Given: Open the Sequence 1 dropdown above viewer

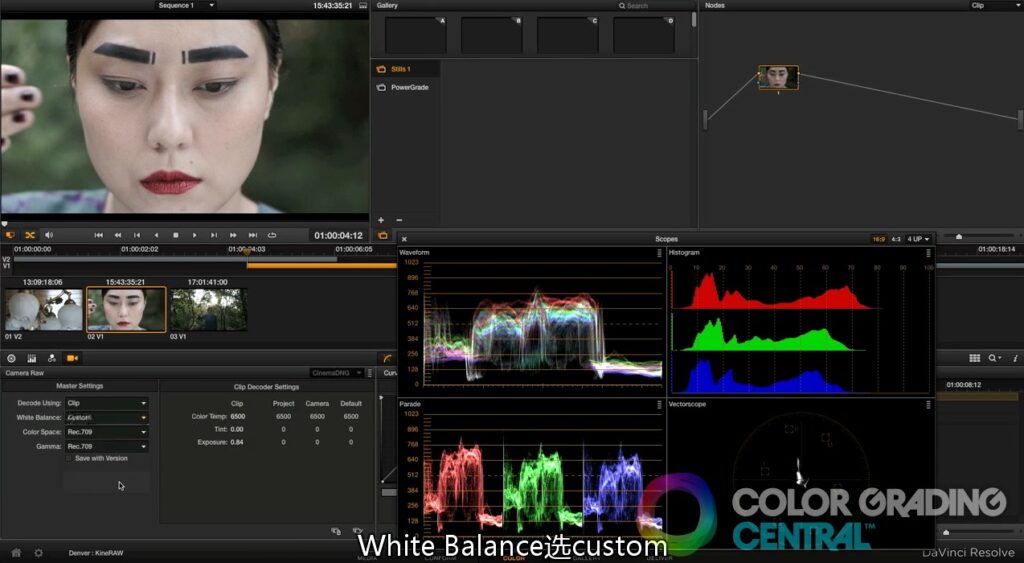Looking at the screenshot, I should tap(186, 5).
